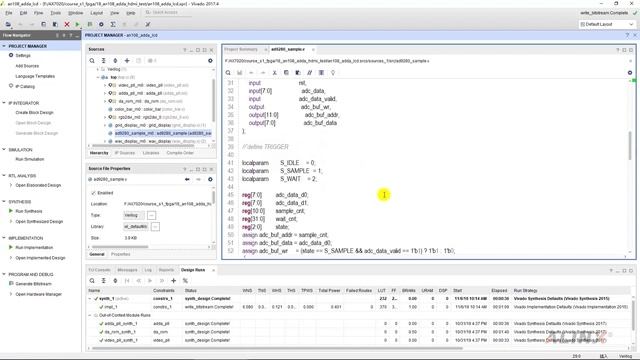This screenshot has height=360, width=640.
Task: Collapse PROGRAM AND DEBUG section
Action: 4,274
